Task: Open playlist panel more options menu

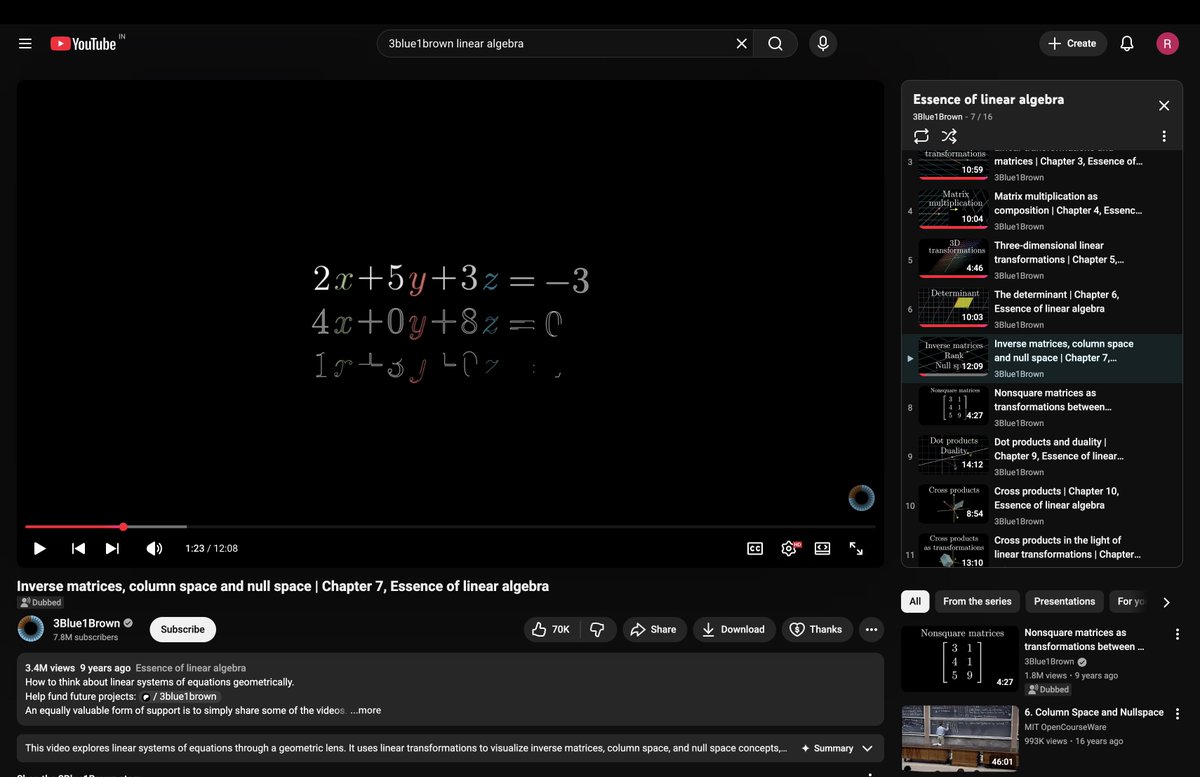Action: (1164, 136)
